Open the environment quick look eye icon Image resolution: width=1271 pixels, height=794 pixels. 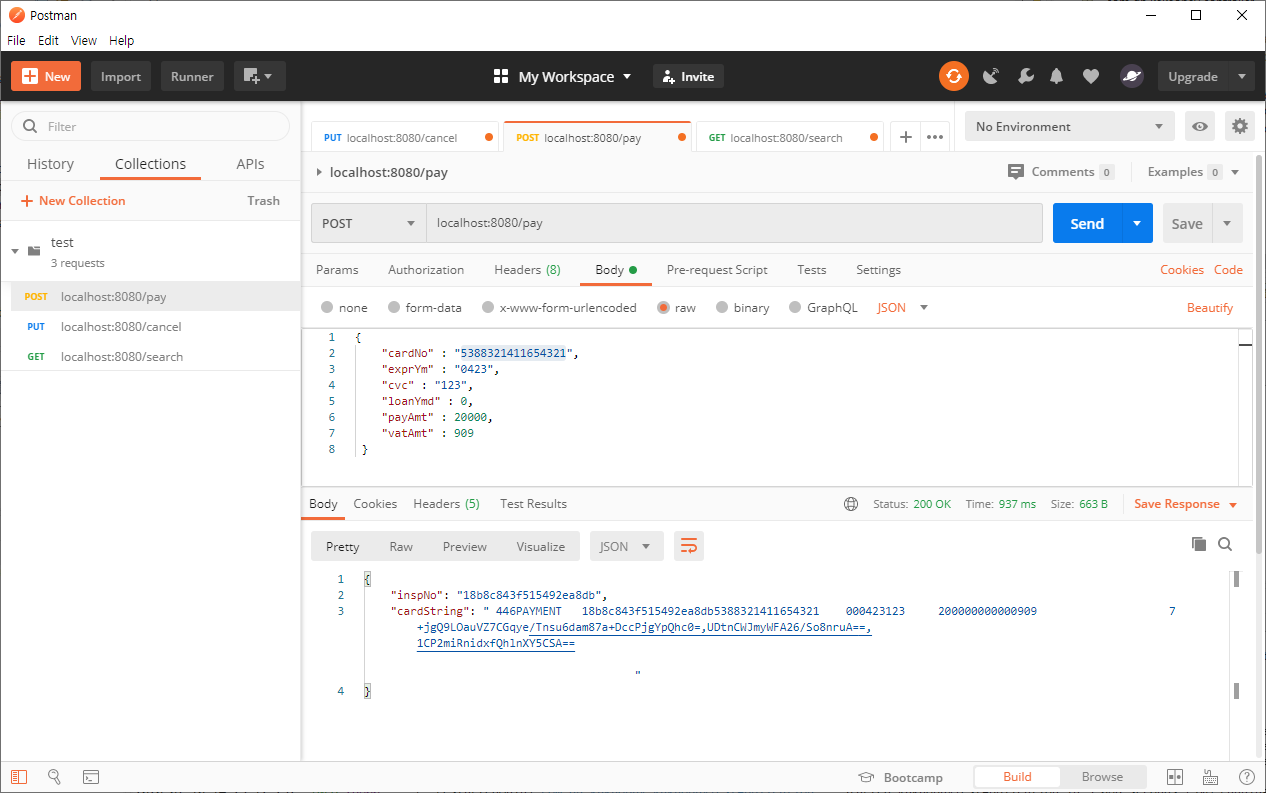(1200, 126)
